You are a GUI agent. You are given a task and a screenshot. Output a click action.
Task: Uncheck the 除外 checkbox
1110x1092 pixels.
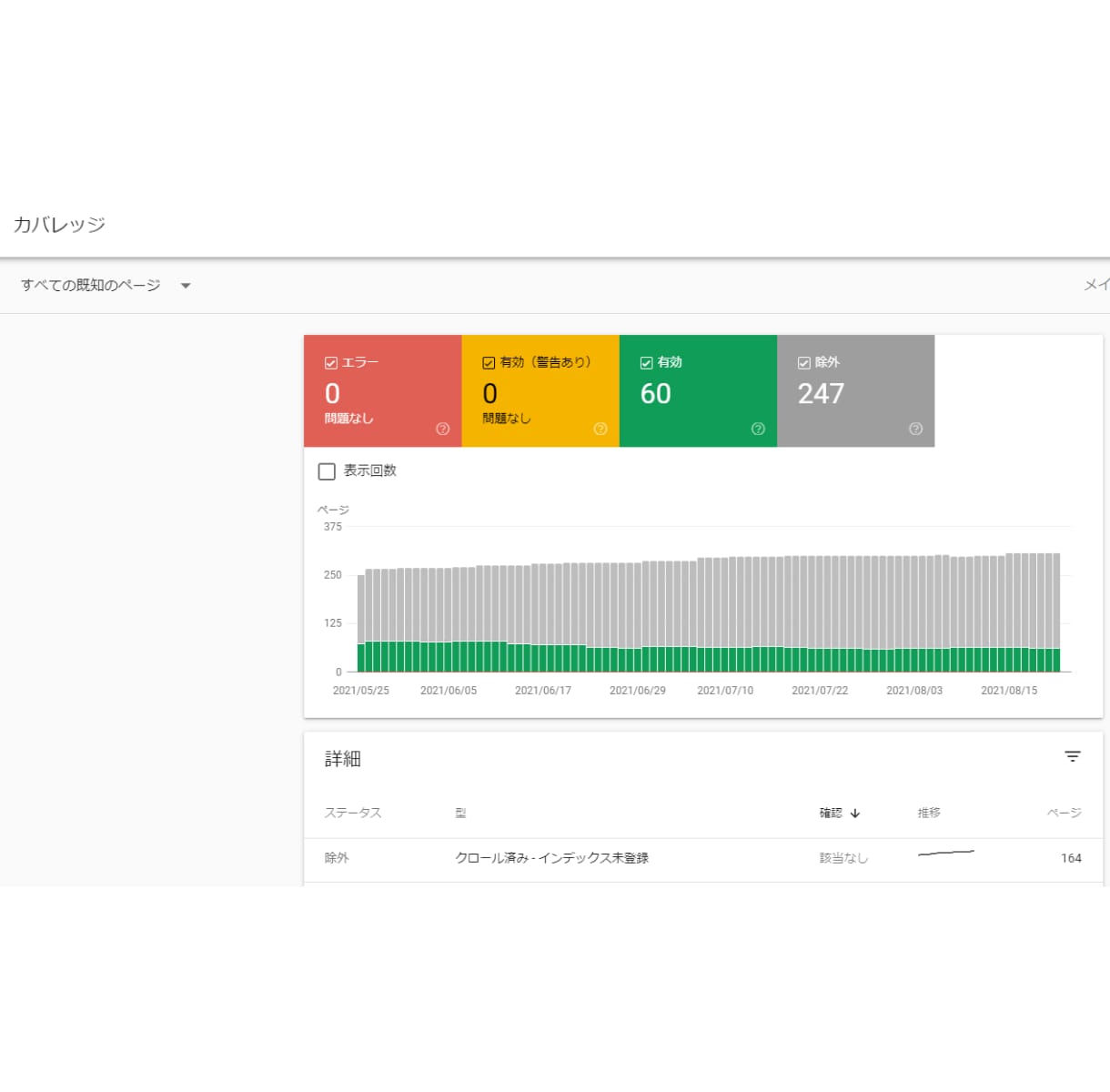click(x=803, y=362)
